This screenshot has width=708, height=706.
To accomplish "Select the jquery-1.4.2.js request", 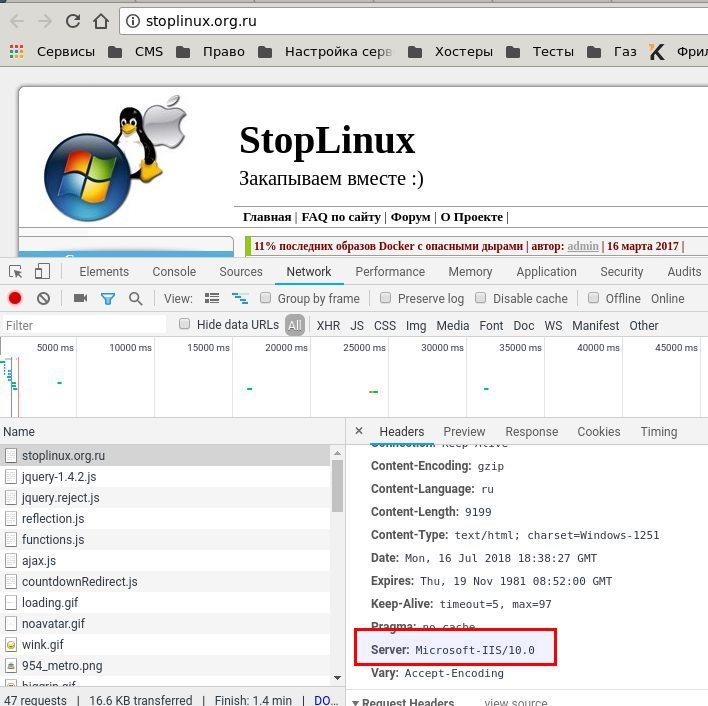I will point(165,477).
